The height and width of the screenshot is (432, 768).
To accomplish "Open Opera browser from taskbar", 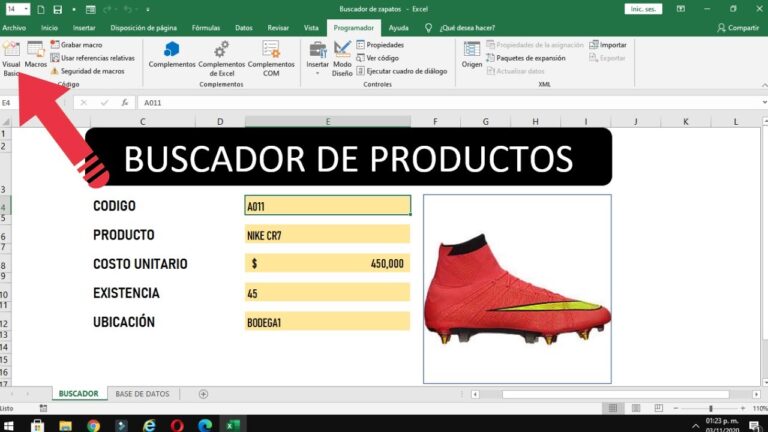I will (x=177, y=425).
